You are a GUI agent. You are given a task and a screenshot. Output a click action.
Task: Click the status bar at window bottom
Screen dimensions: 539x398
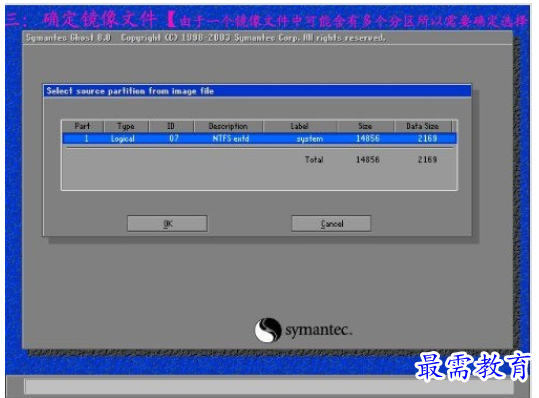click(269, 387)
